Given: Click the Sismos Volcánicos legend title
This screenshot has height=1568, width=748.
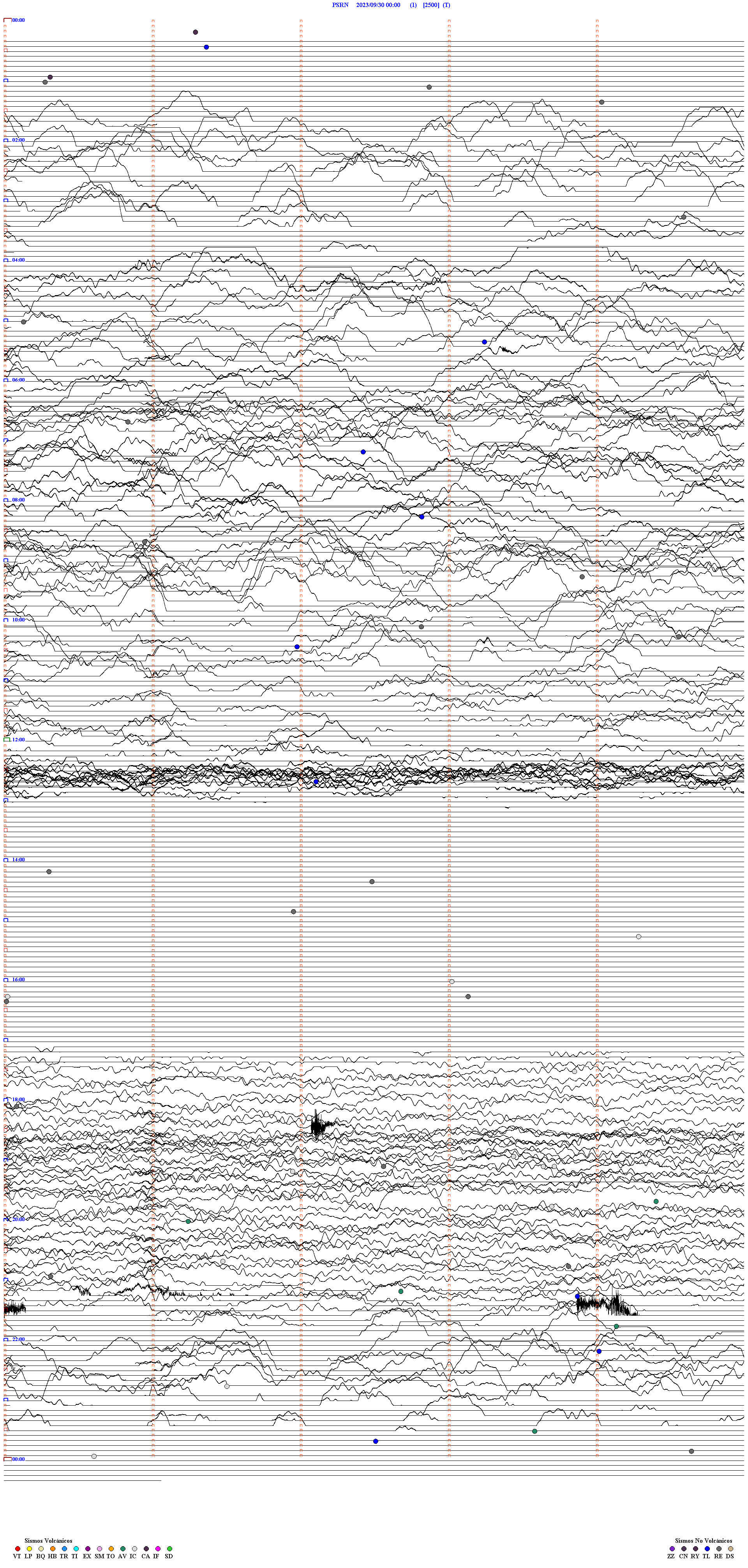Looking at the screenshot, I should coord(48,1541).
